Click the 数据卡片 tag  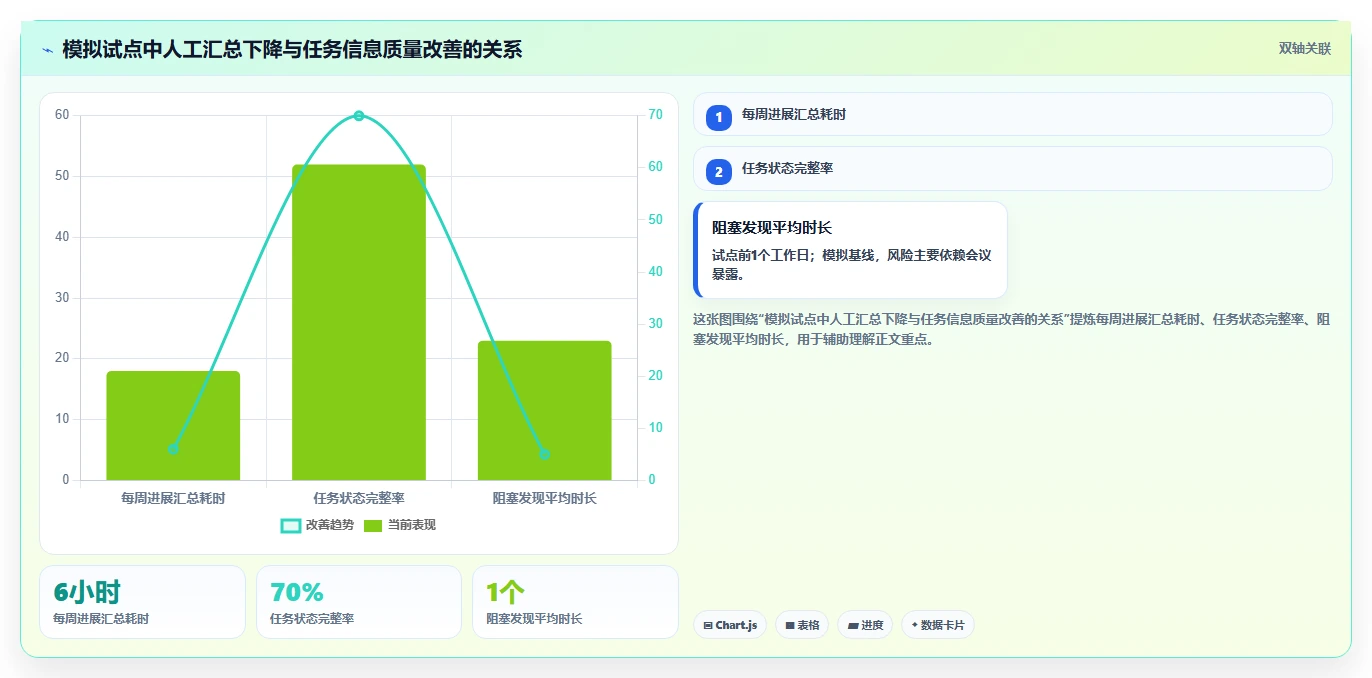(x=938, y=625)
